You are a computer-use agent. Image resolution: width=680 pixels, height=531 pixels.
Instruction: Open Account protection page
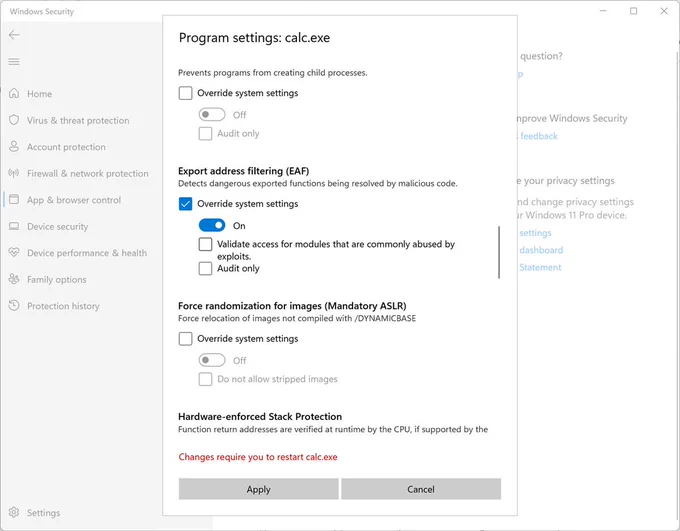66,147
